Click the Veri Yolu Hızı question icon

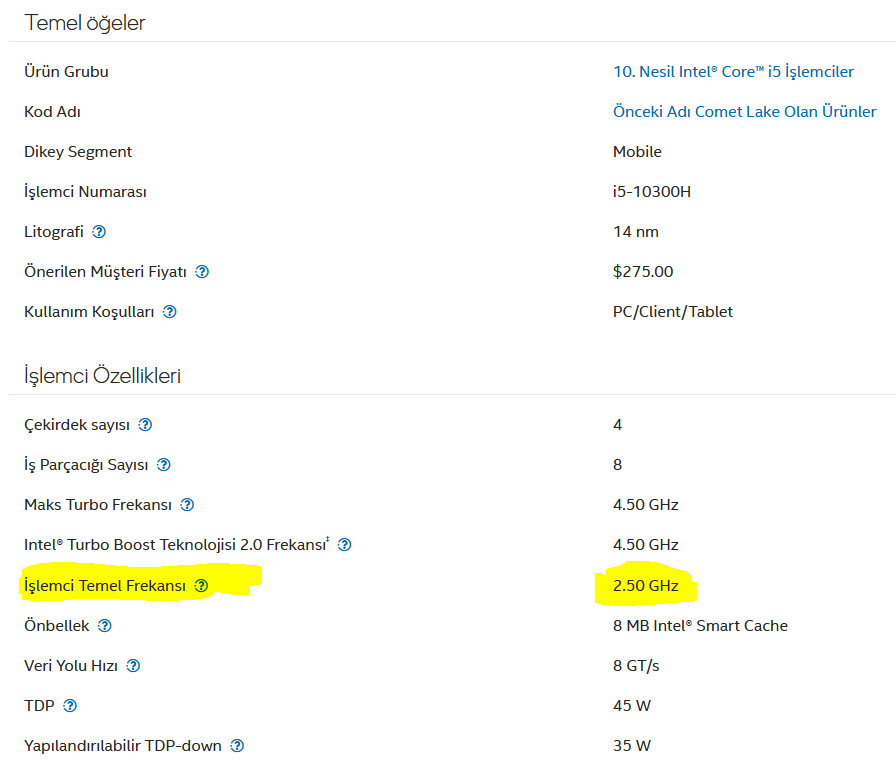point(133,666)
